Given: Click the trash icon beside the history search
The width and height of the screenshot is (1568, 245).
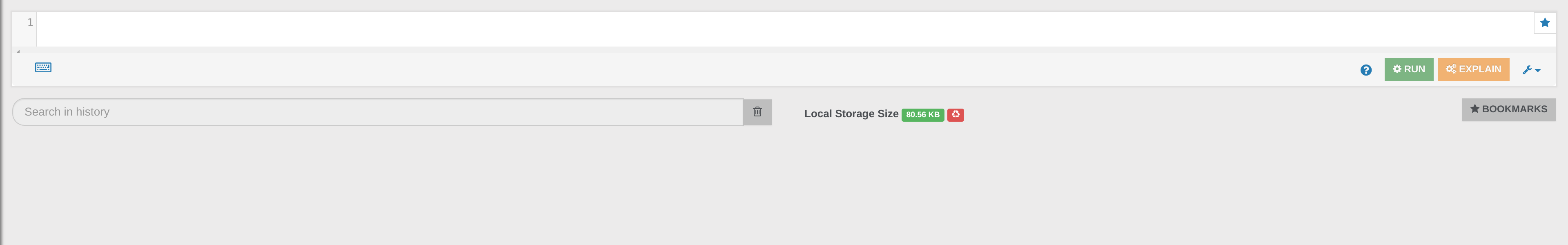Looking at the screenshot, I should [x=758, y=111].
